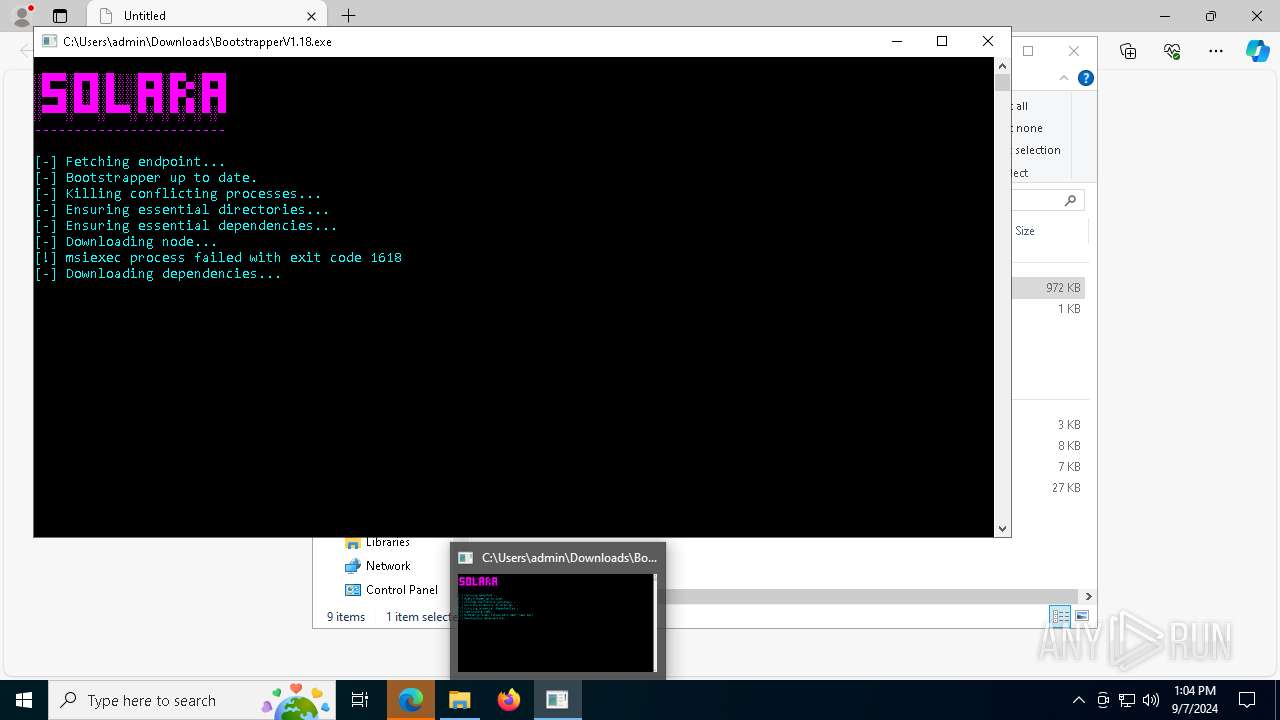The image size is (1280, 720).
Task: Maximize the File Explorer window
Action: tap(1028, 51)
